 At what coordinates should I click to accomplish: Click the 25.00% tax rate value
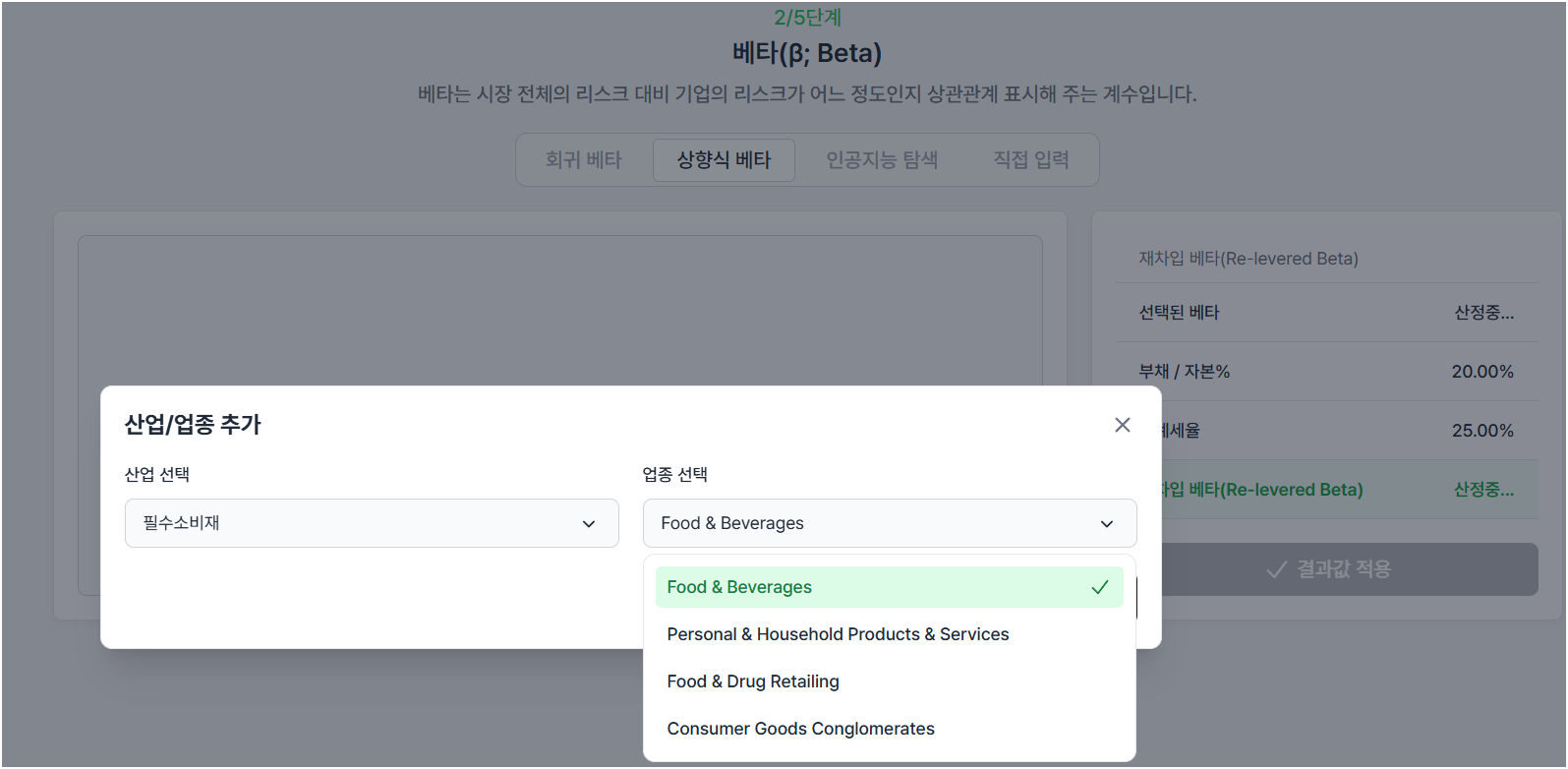[x=1481, y=431]
